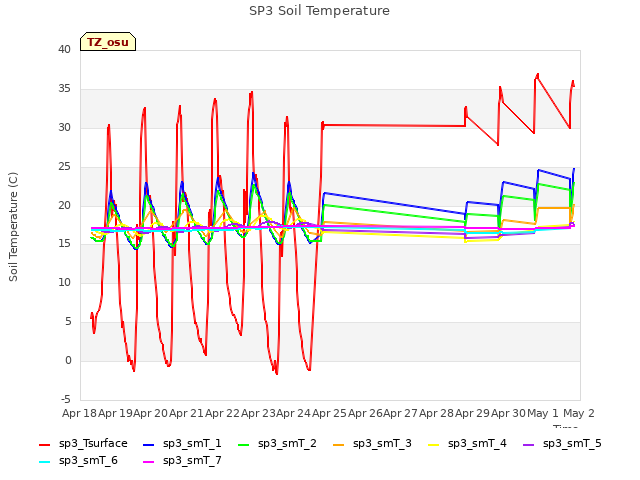
Task: Click the Apr 26 x-axis label
Action: point(365,413)
